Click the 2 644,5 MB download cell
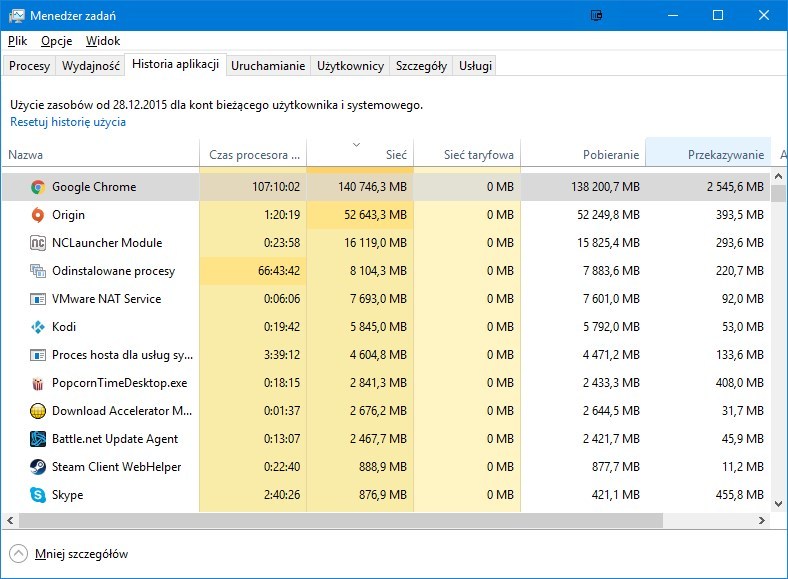The height and width of the screenshot is (579, 788). pos(583,411)
